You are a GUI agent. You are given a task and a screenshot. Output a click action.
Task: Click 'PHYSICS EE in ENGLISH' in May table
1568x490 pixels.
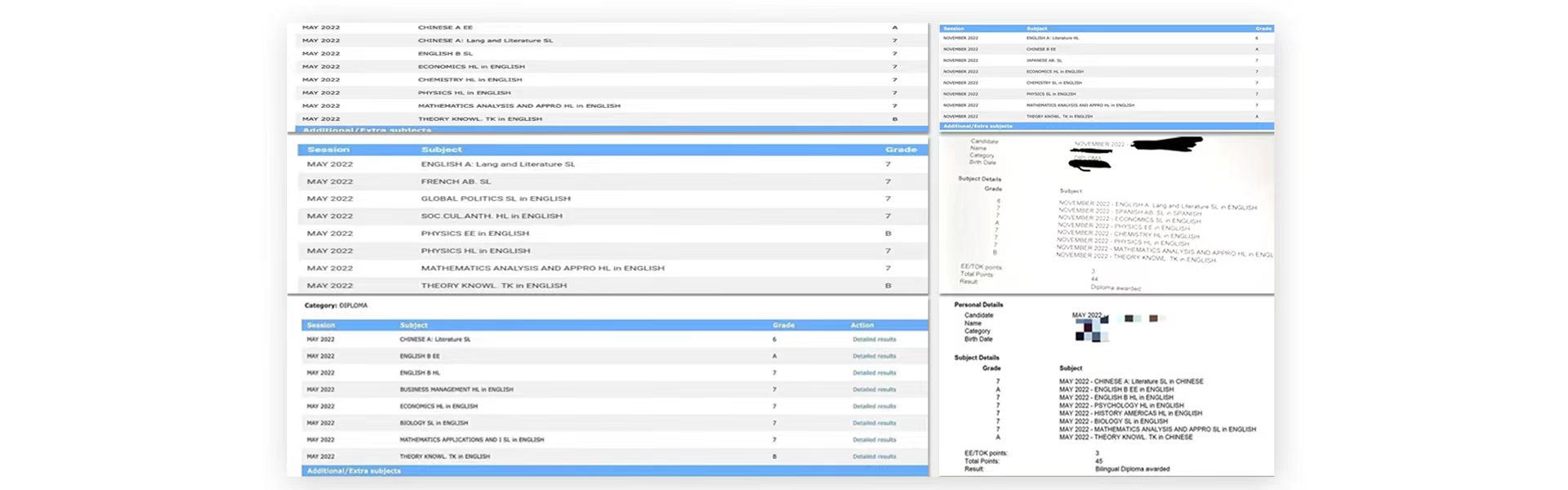pos(475,234)
